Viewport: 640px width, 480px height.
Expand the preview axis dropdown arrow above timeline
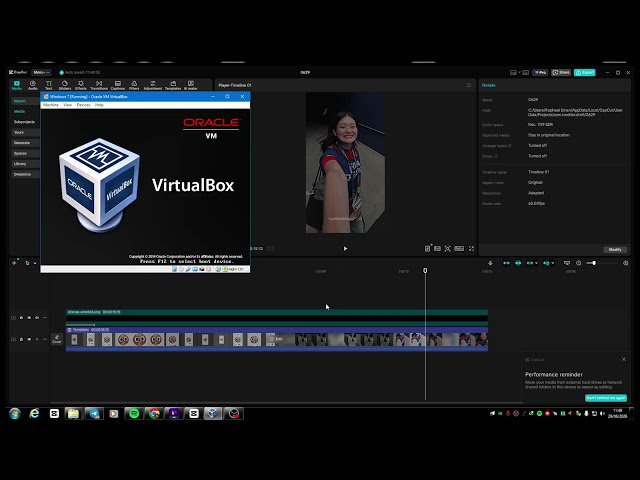[553, 263]
